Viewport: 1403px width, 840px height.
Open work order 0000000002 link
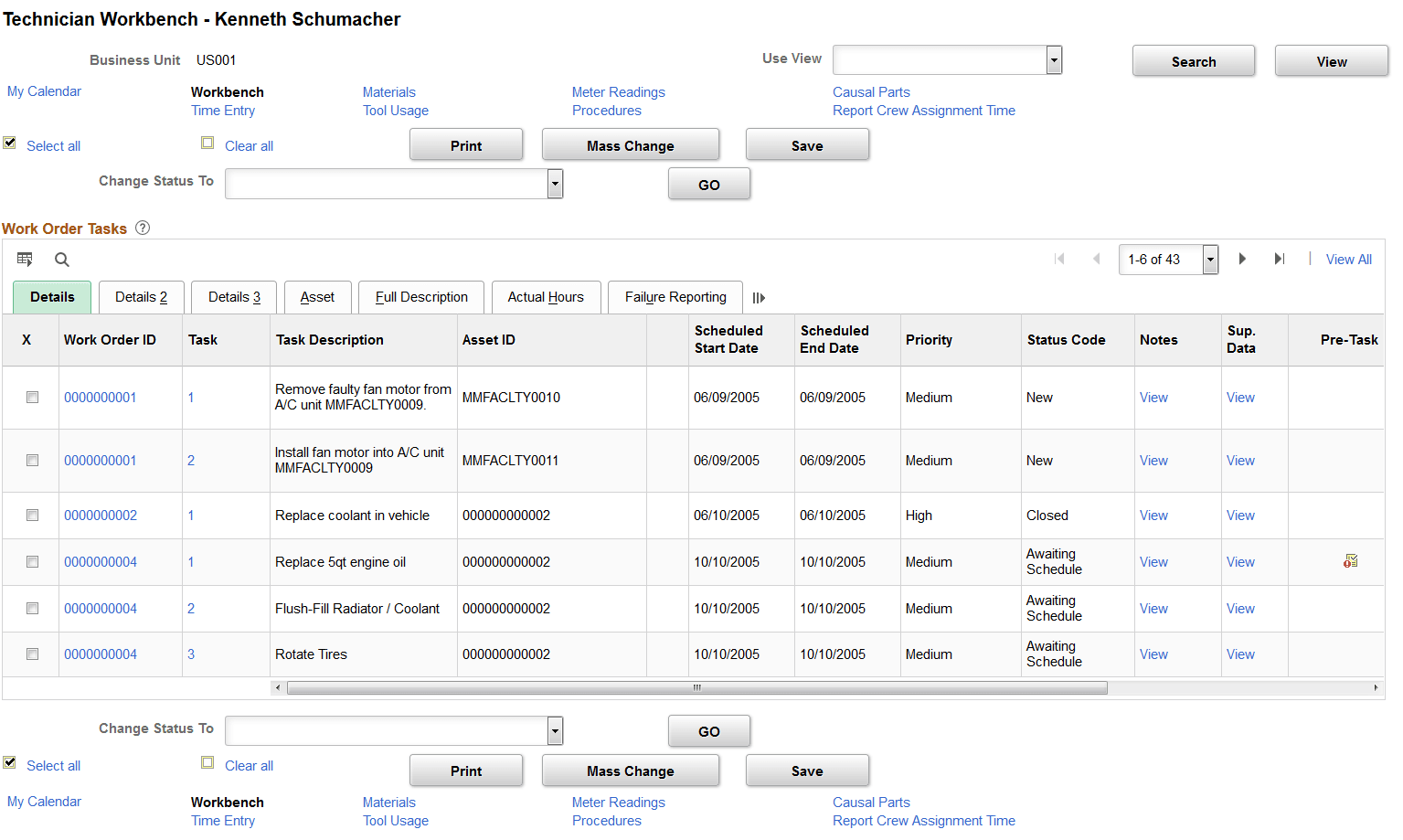101,516
